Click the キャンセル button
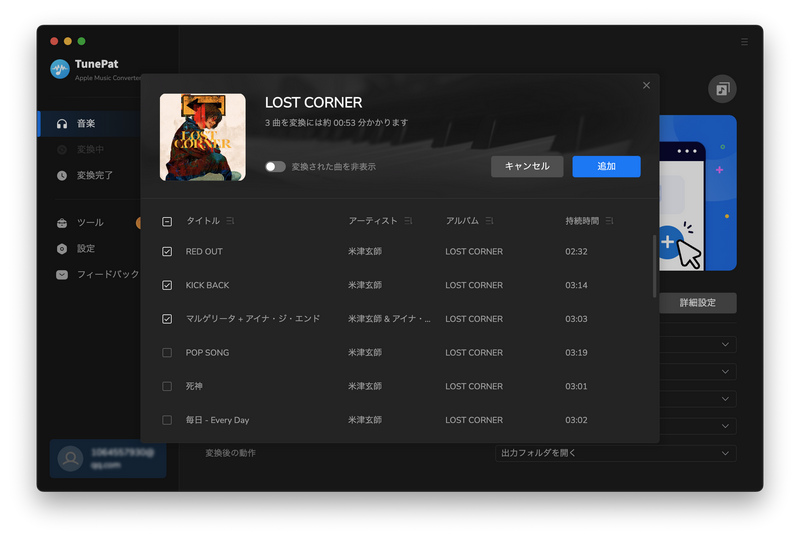This screenshot has width=800, height=540. [527, 166]
